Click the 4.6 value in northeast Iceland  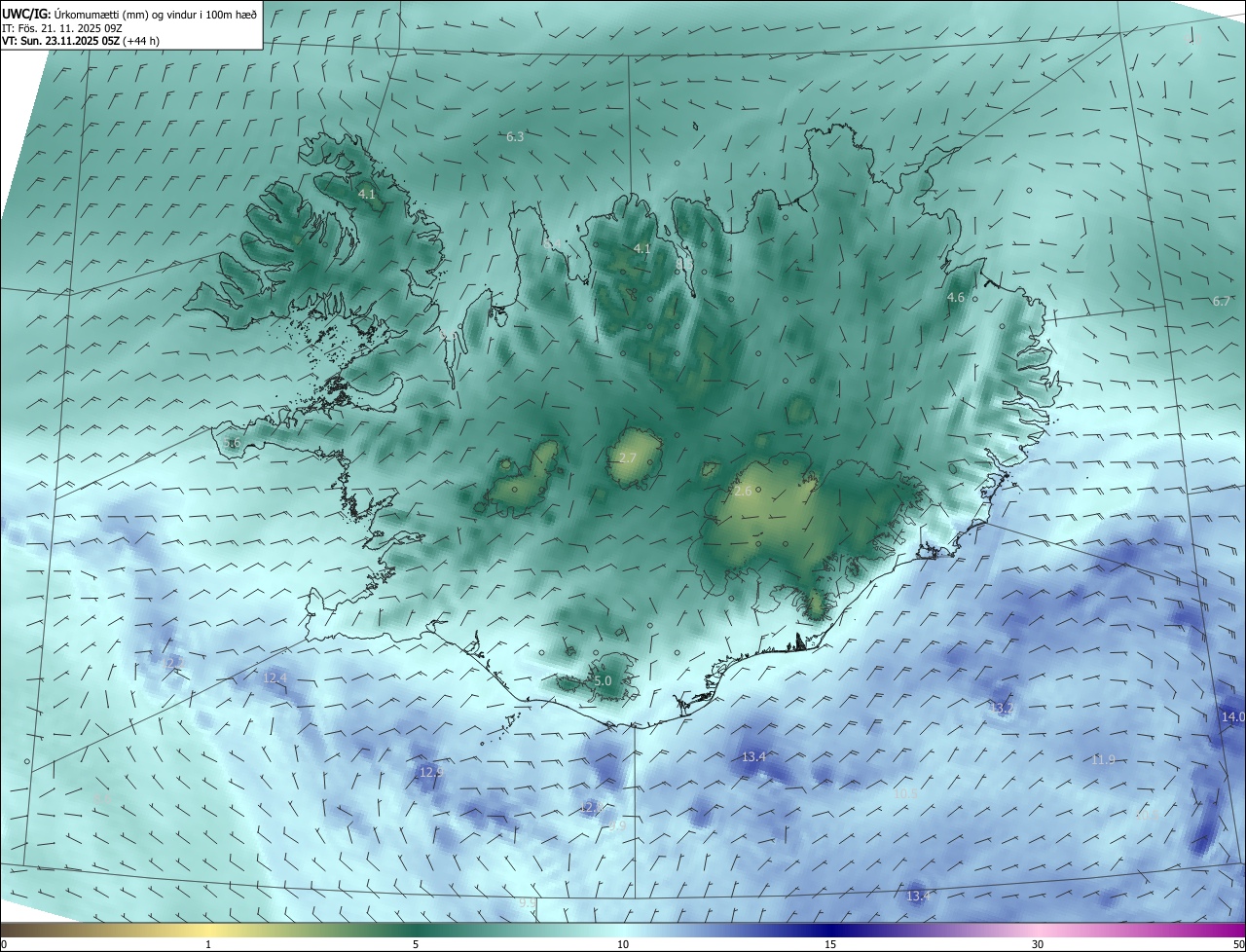956,297
